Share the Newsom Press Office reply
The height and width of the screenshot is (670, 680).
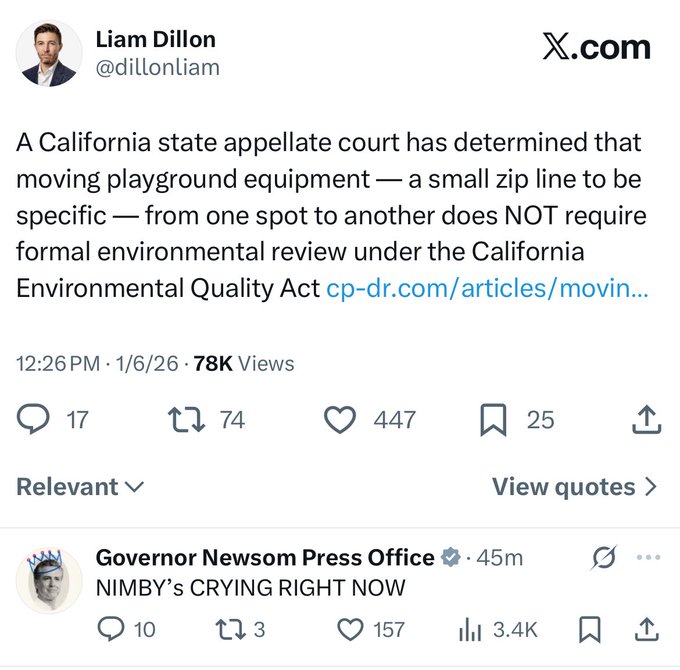coord(647,629)
